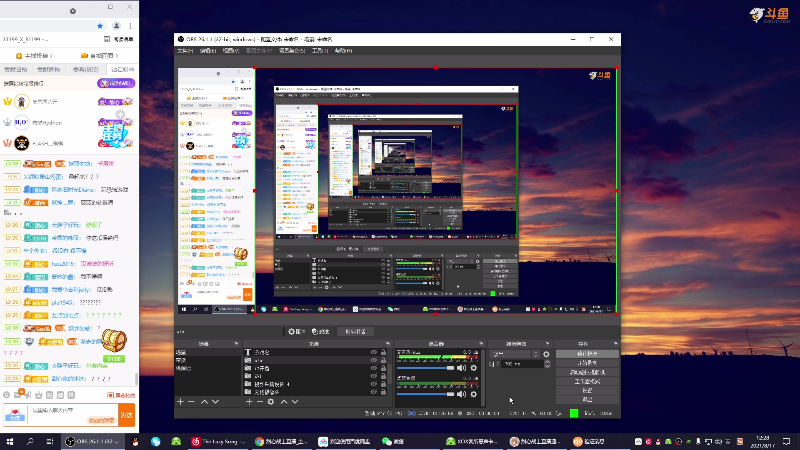Move selected scene up in Scenes dock

tap(204, 402)
